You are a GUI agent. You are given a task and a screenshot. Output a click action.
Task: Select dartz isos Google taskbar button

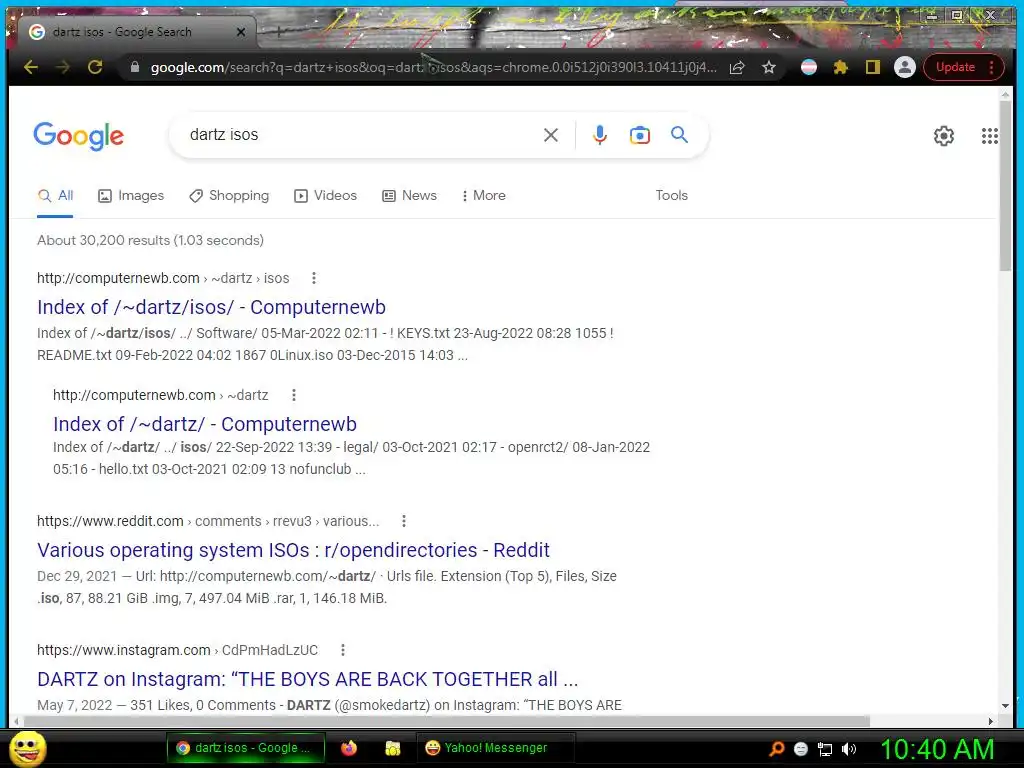pyautogui.click(x=246, y=748)
